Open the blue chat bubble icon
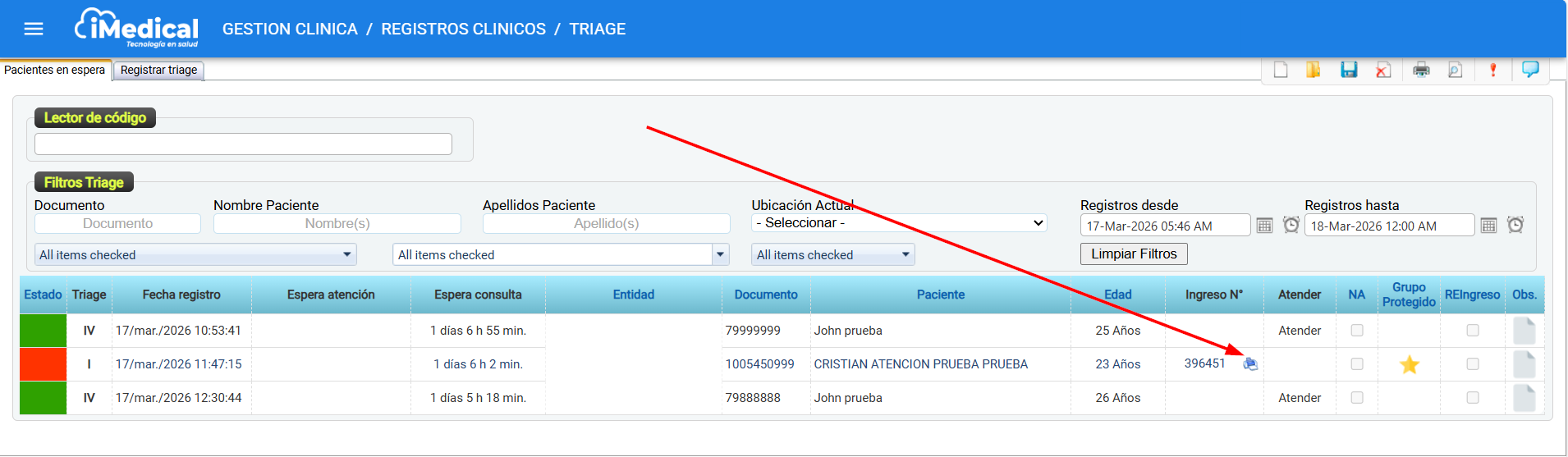The width and height of the screenshot is (1568, 457). click(x=1530, y=69)
